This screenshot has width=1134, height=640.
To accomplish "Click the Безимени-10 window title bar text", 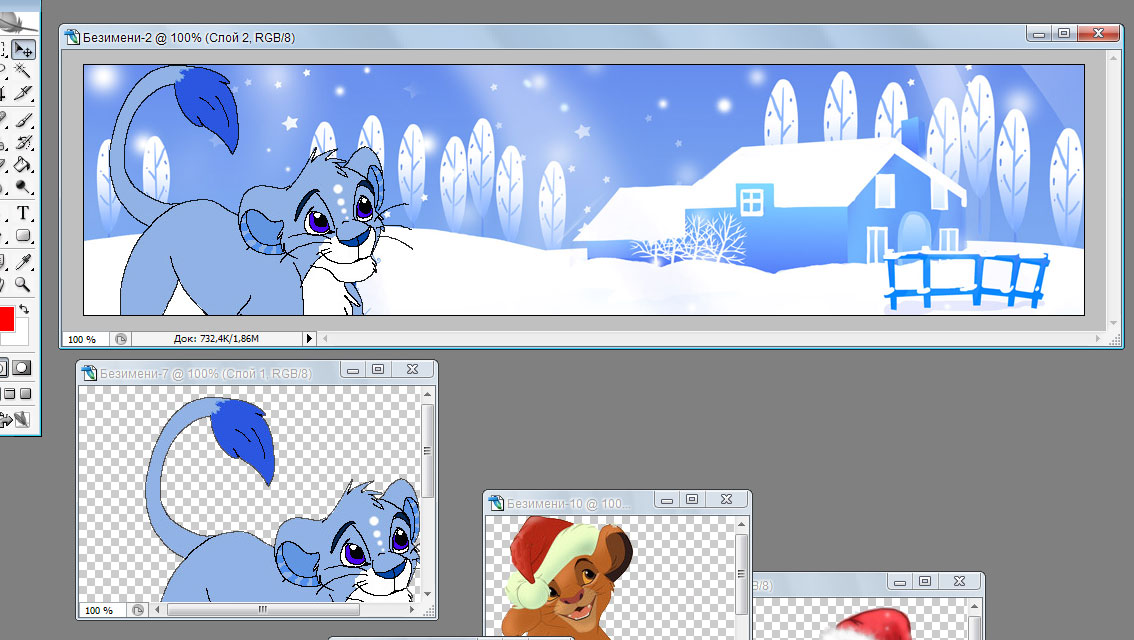I will click(x=569, y=503).
